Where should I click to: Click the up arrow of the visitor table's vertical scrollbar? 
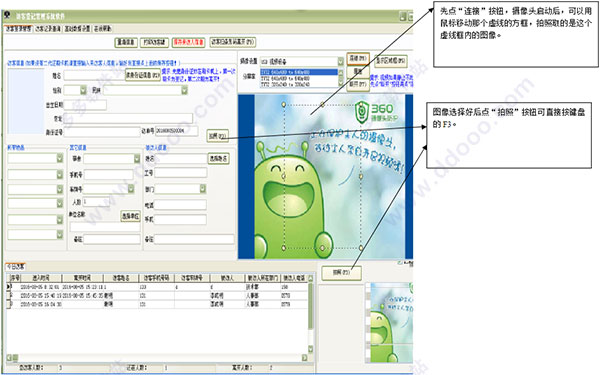(x=310, y=278)
